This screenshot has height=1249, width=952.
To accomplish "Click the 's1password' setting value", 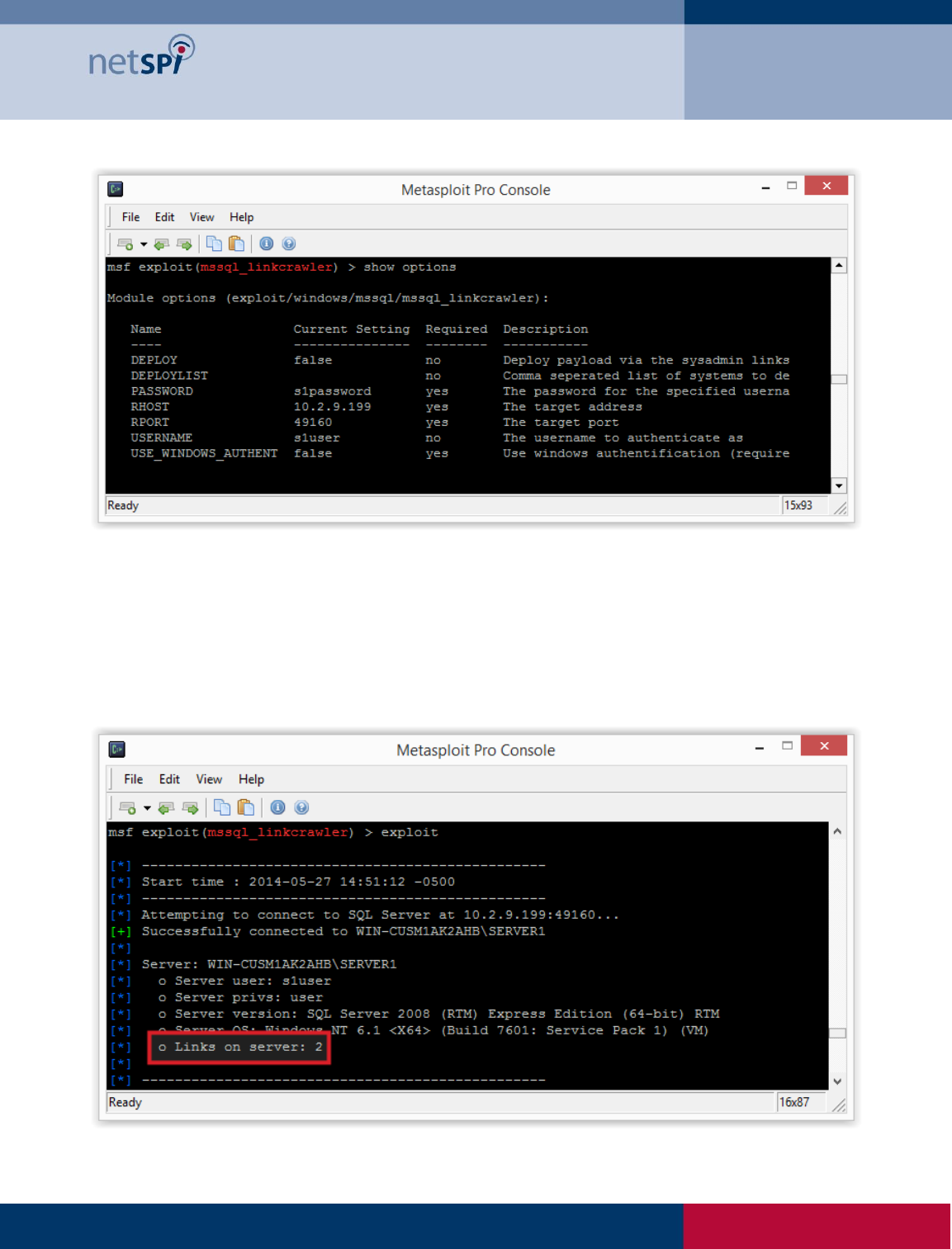I will (333, 391).
